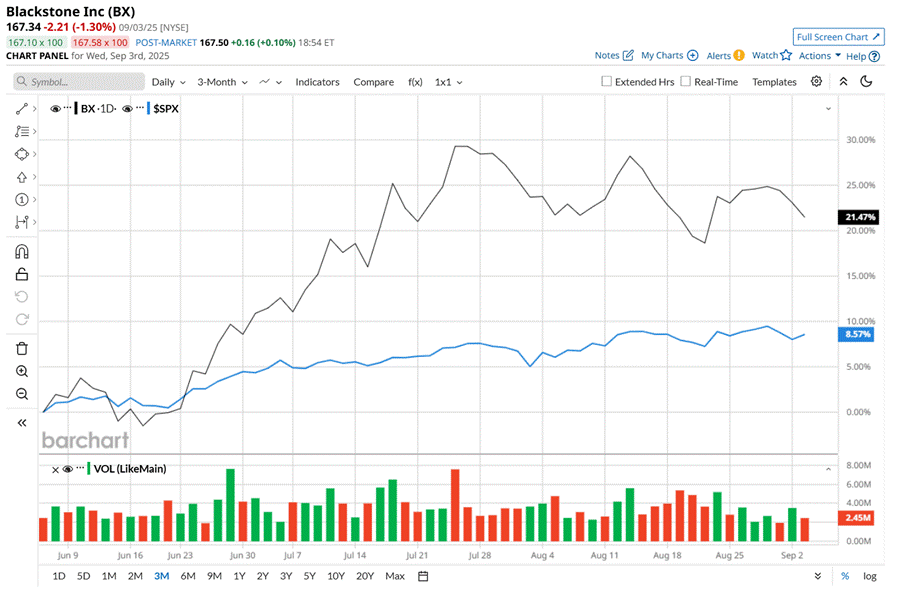Open the Indicators menu

click(317, 82)
